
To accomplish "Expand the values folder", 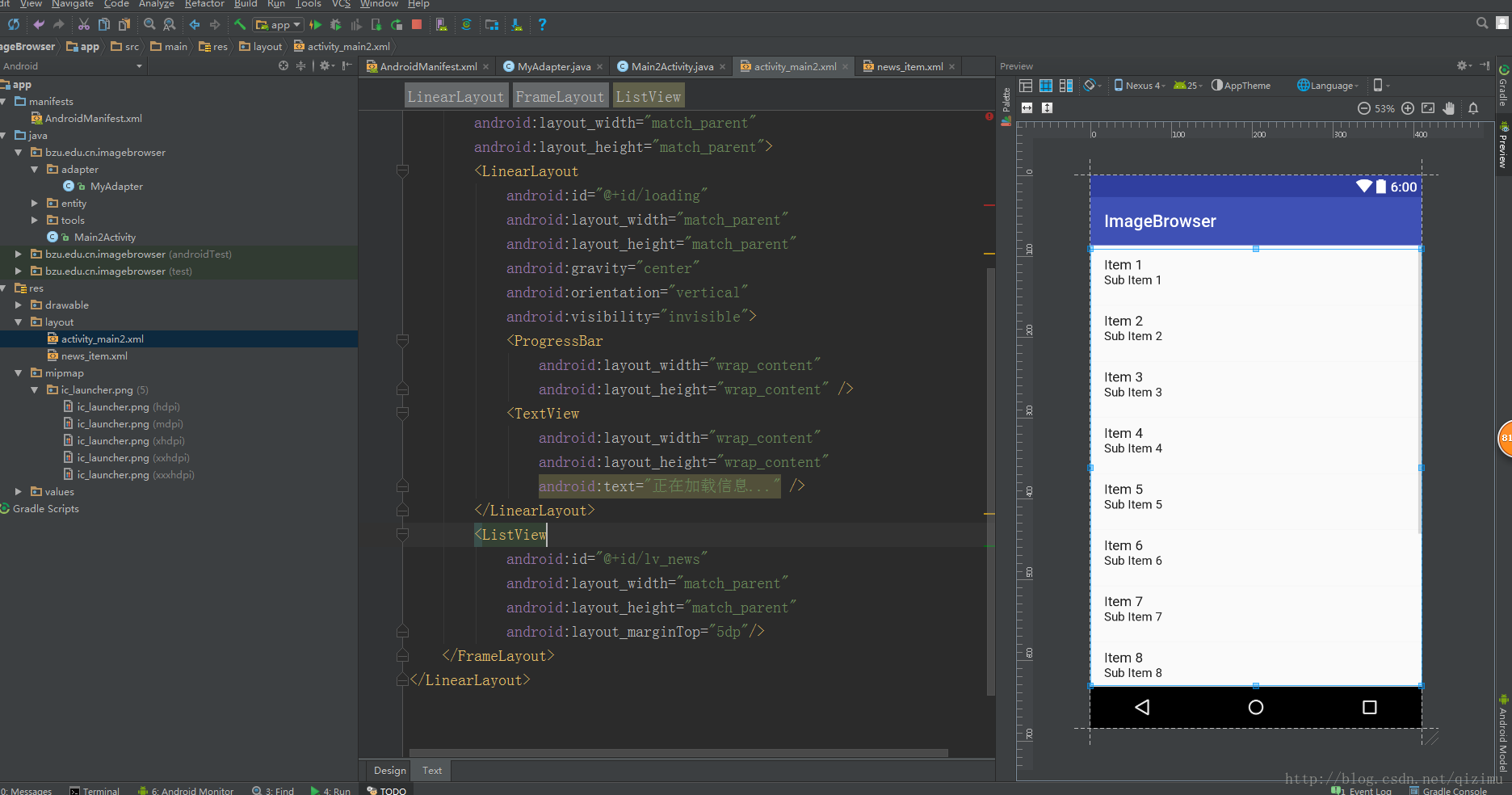I will [19, 492].
